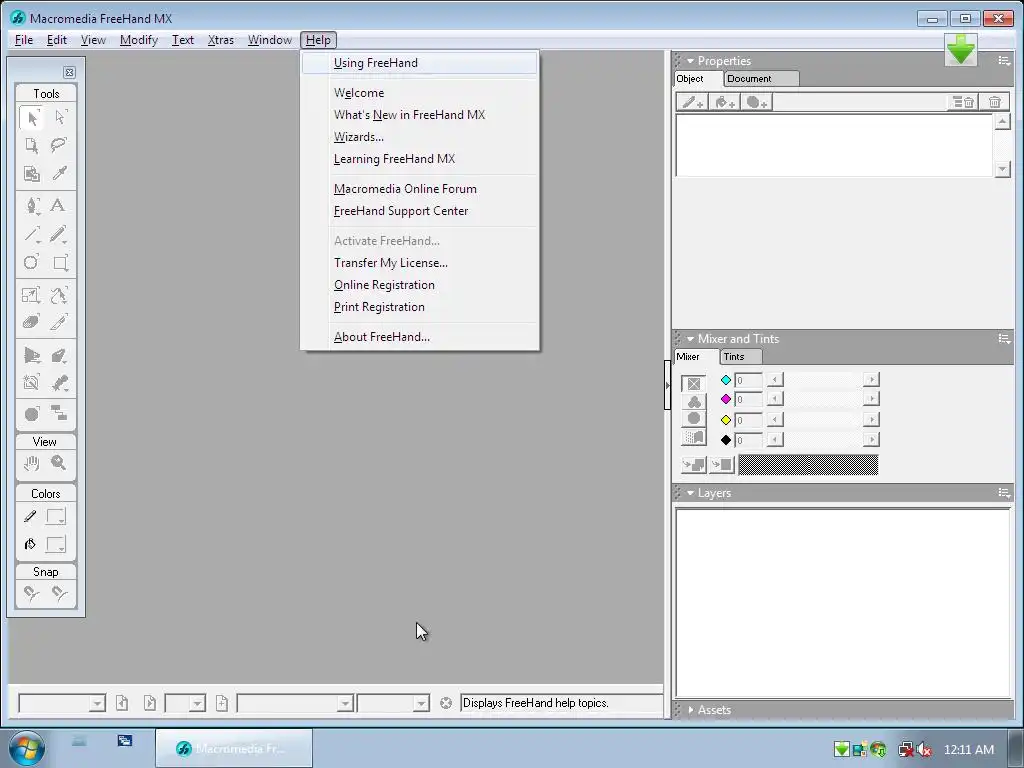1024x768 pixels.
Task: Collapse the Layers panel
Action: tap(690, 493)
